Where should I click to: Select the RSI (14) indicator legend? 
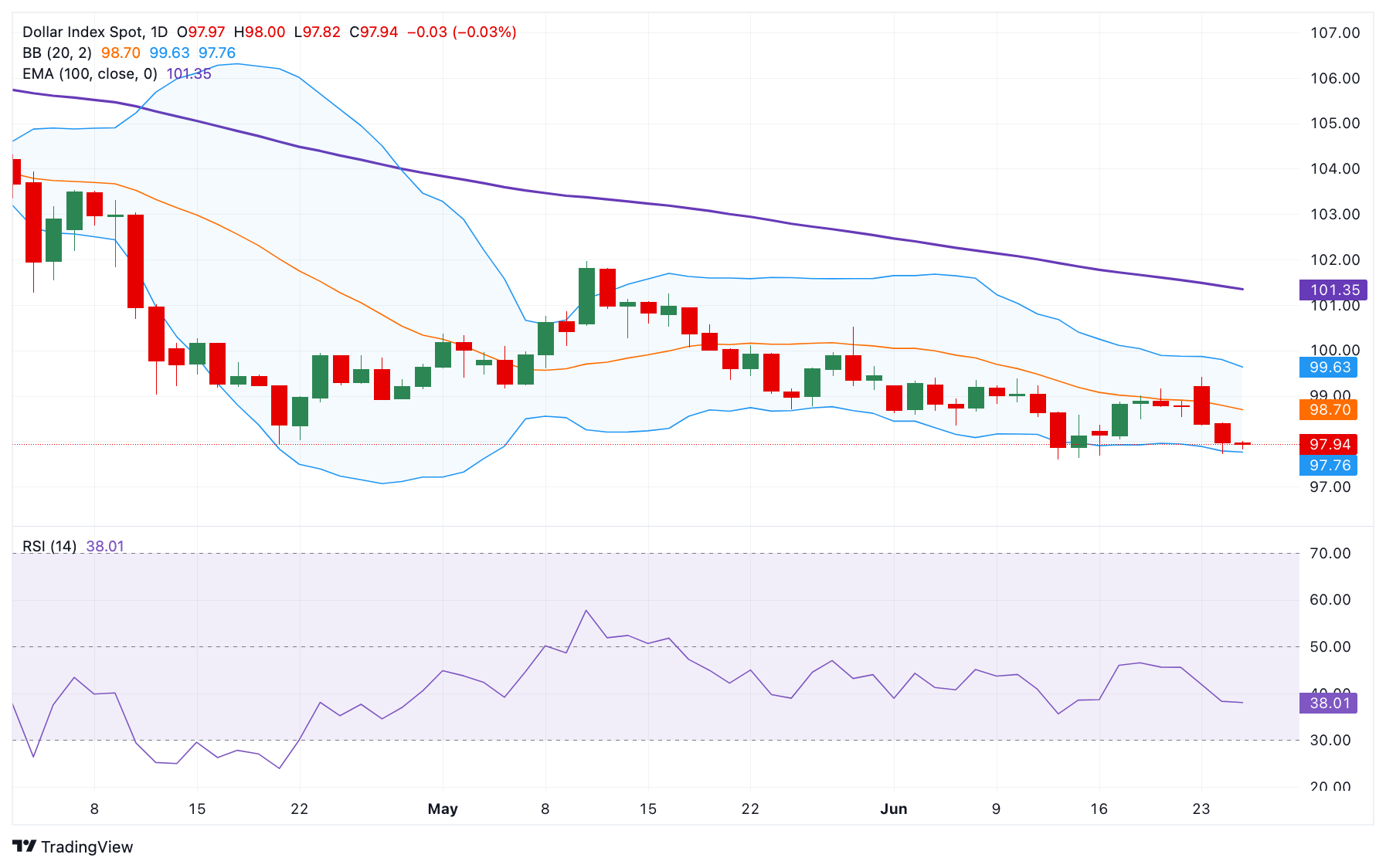pos(49,546)
